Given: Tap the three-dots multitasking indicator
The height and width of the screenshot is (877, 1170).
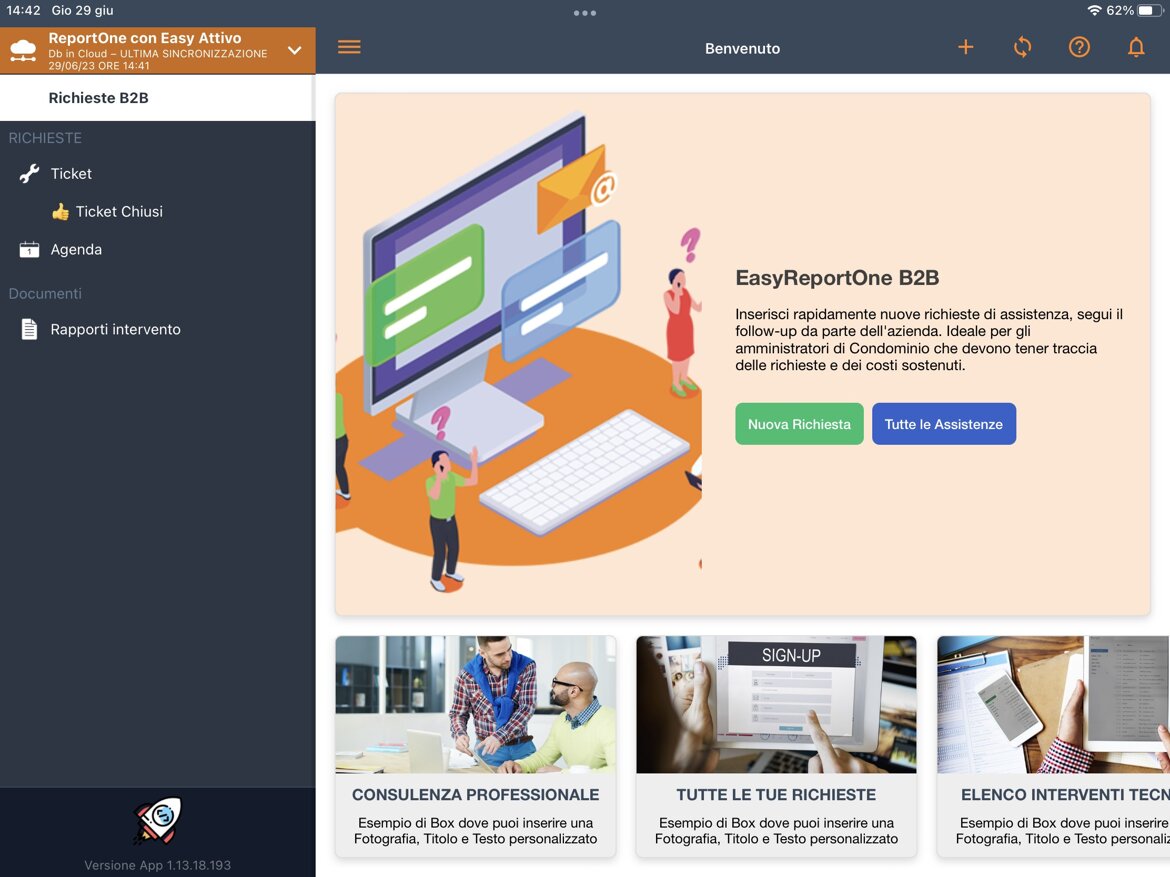Looking at the screenshot, I should (x=585, y=13).
